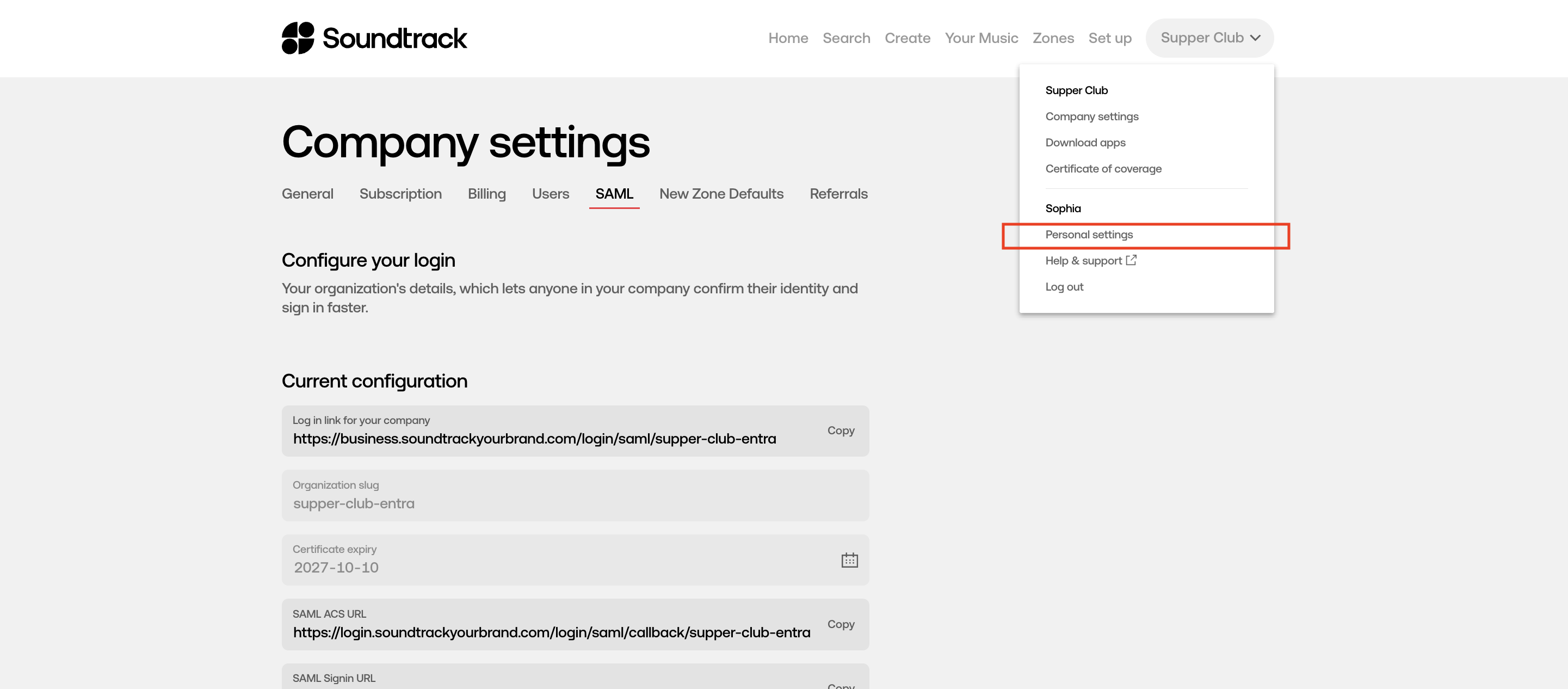Open Create in the top navigation
1568x689 pixels.
(x=907, y=38)
